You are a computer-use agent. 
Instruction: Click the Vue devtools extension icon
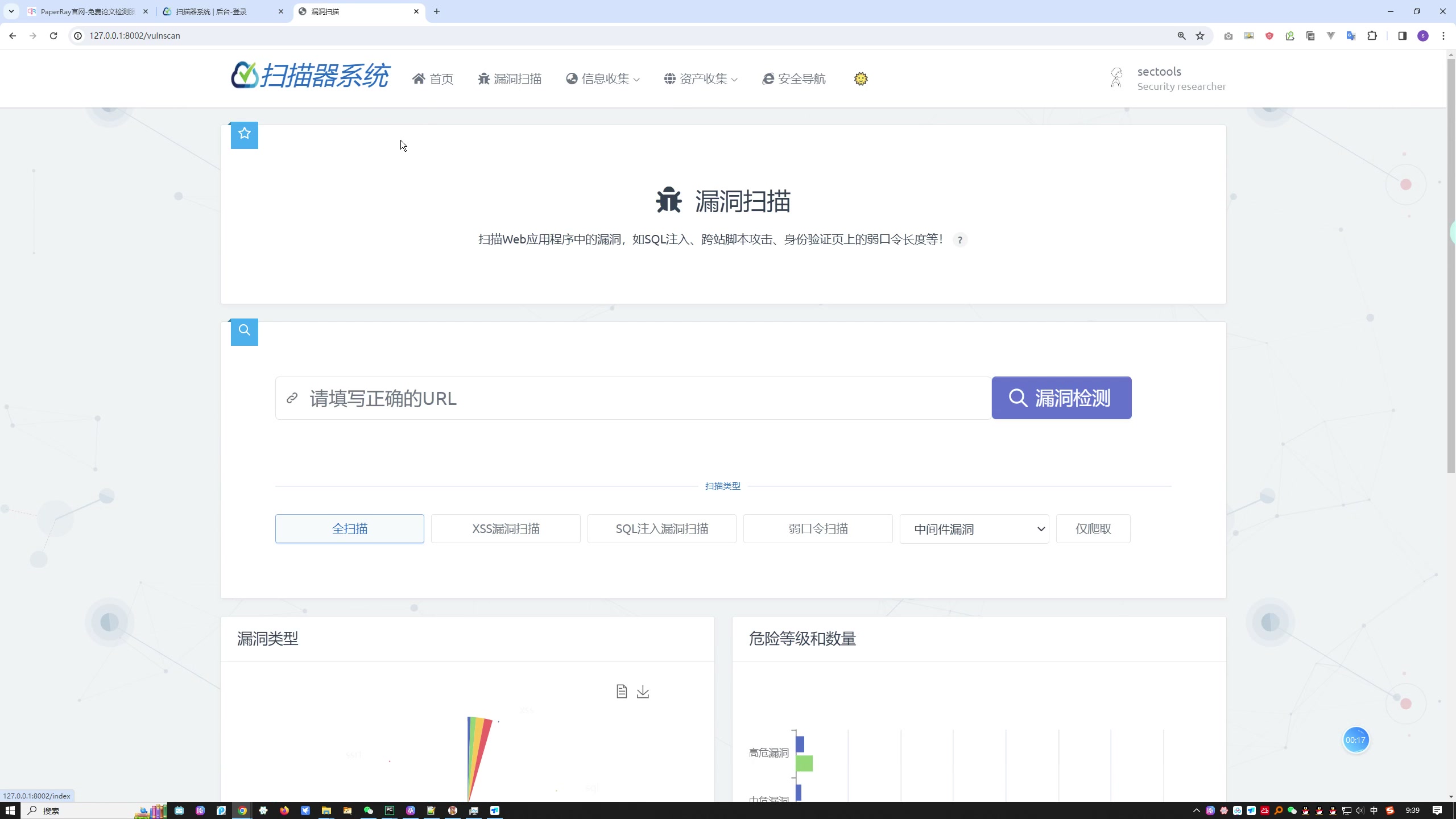1331,36
